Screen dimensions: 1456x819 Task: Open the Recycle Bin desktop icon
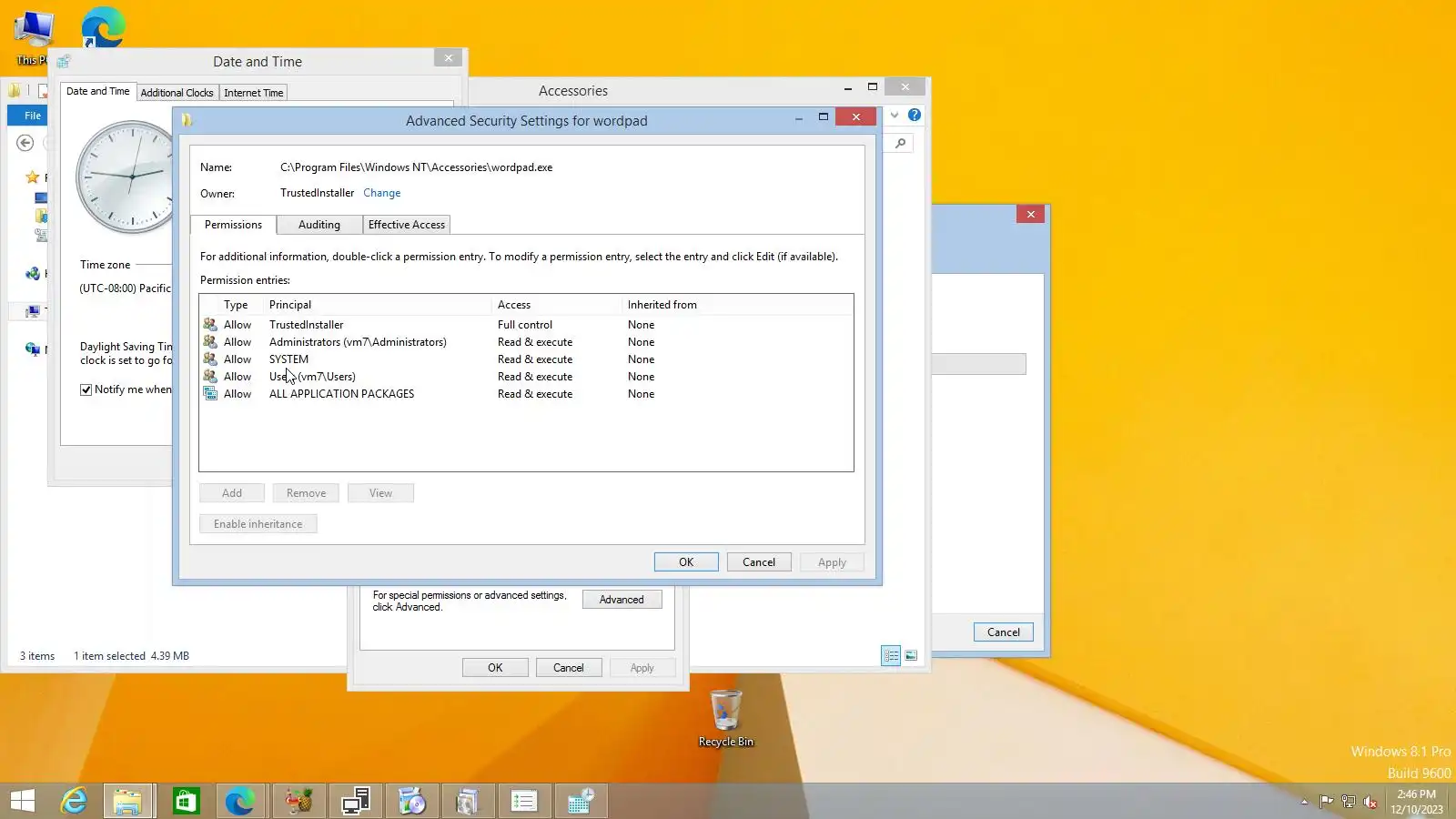tap(725, 719)
